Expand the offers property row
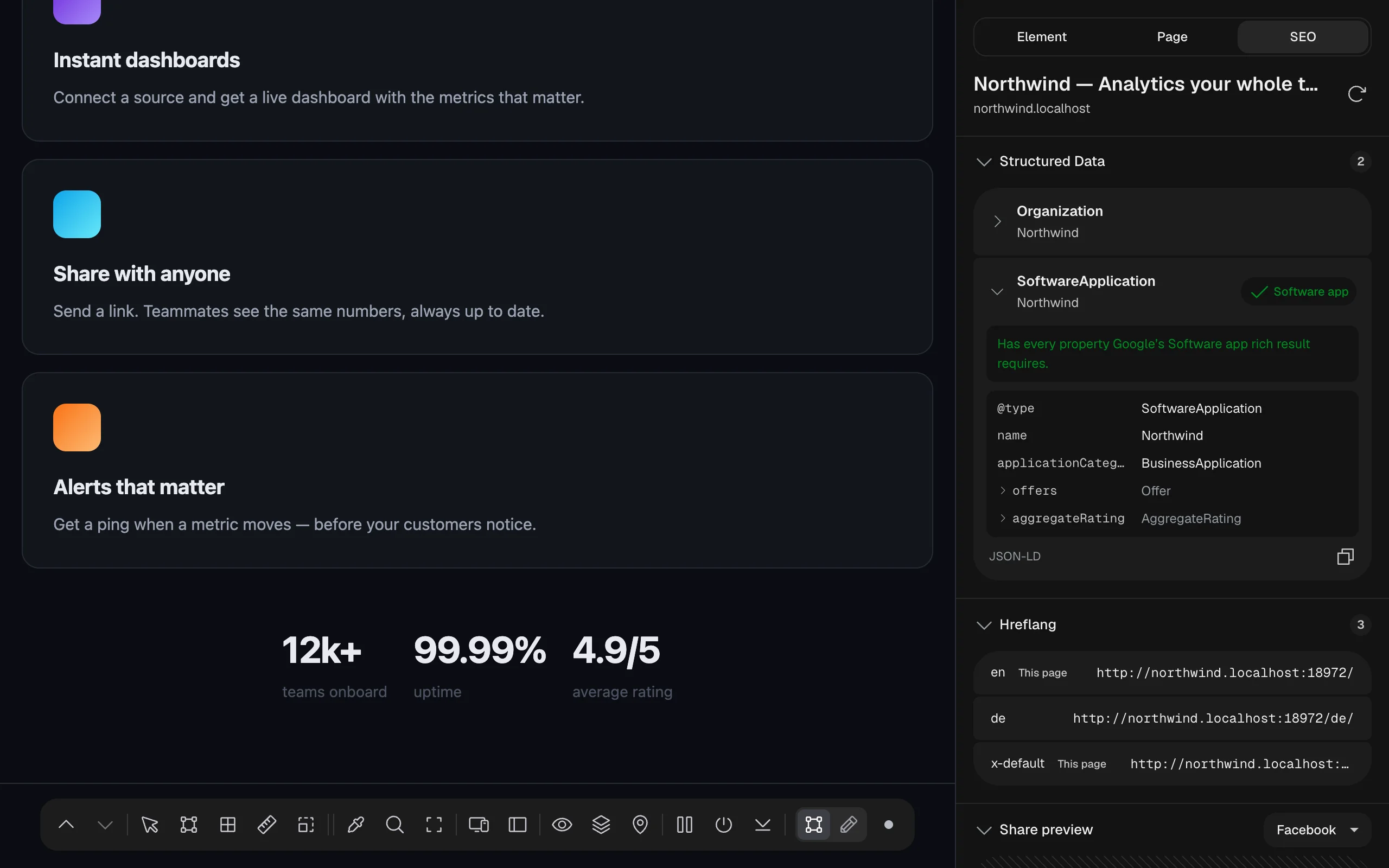 point(1002,491)
